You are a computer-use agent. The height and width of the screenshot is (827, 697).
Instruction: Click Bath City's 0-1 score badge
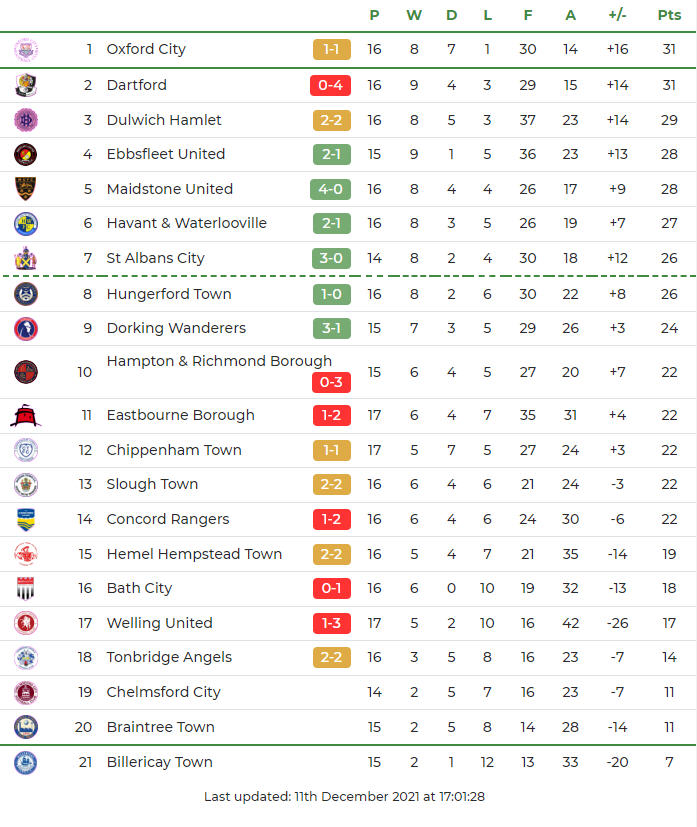coord(331,588)
